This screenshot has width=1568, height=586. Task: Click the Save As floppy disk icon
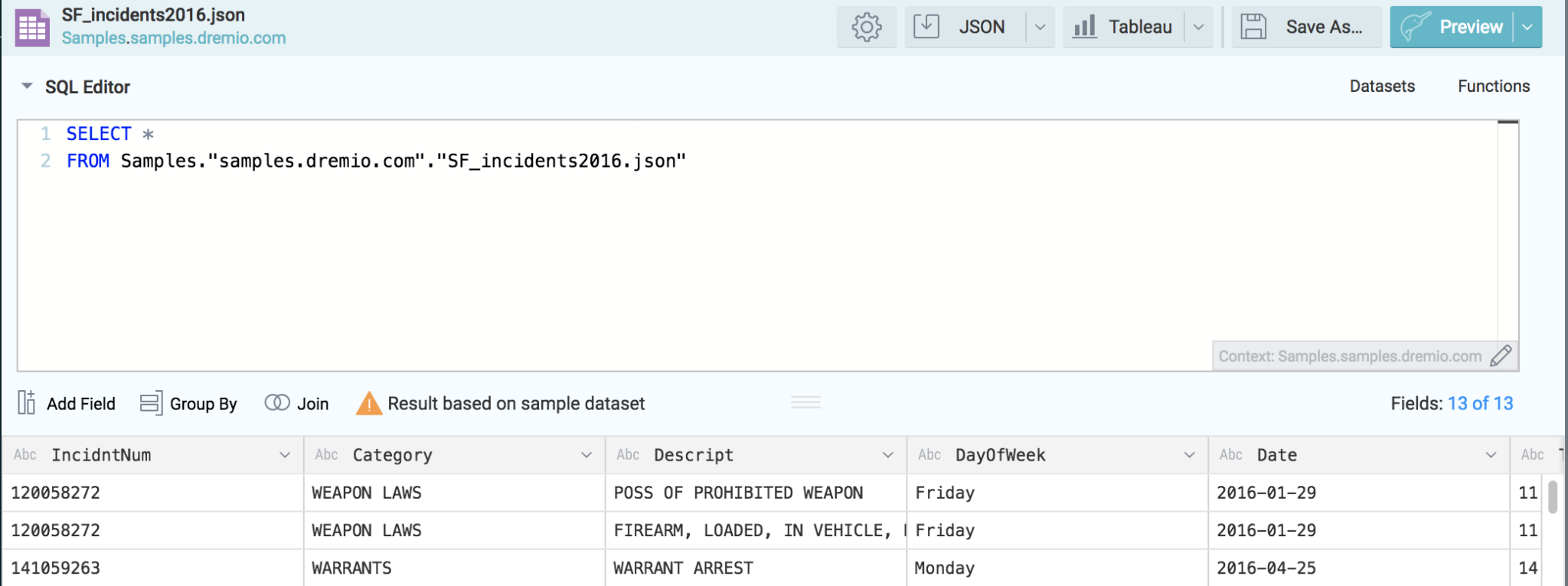pyautogui.click(x=1253, y=27)
